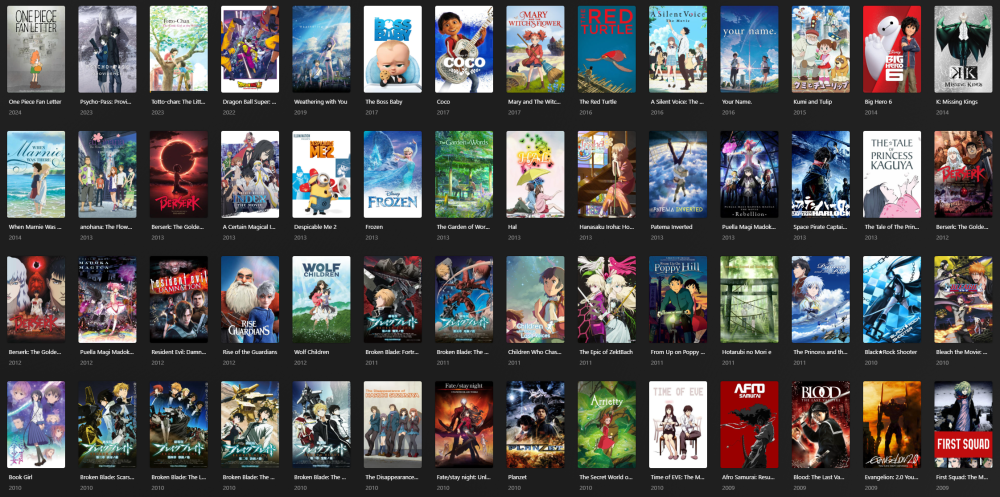Click the 'Broken Blade: Scars...' title text
This screenshot has width=1000, height=497.
pyautogui.click(x=107, y=477)
